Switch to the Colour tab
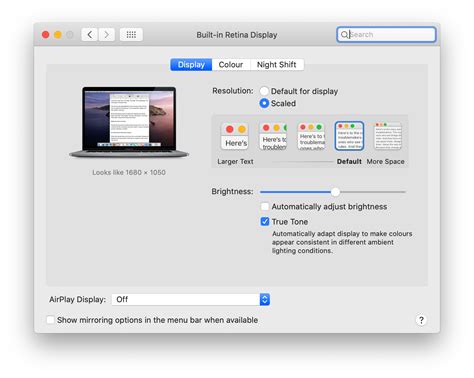The width and height of the screenshot is (474, 378). pos(231,65)
